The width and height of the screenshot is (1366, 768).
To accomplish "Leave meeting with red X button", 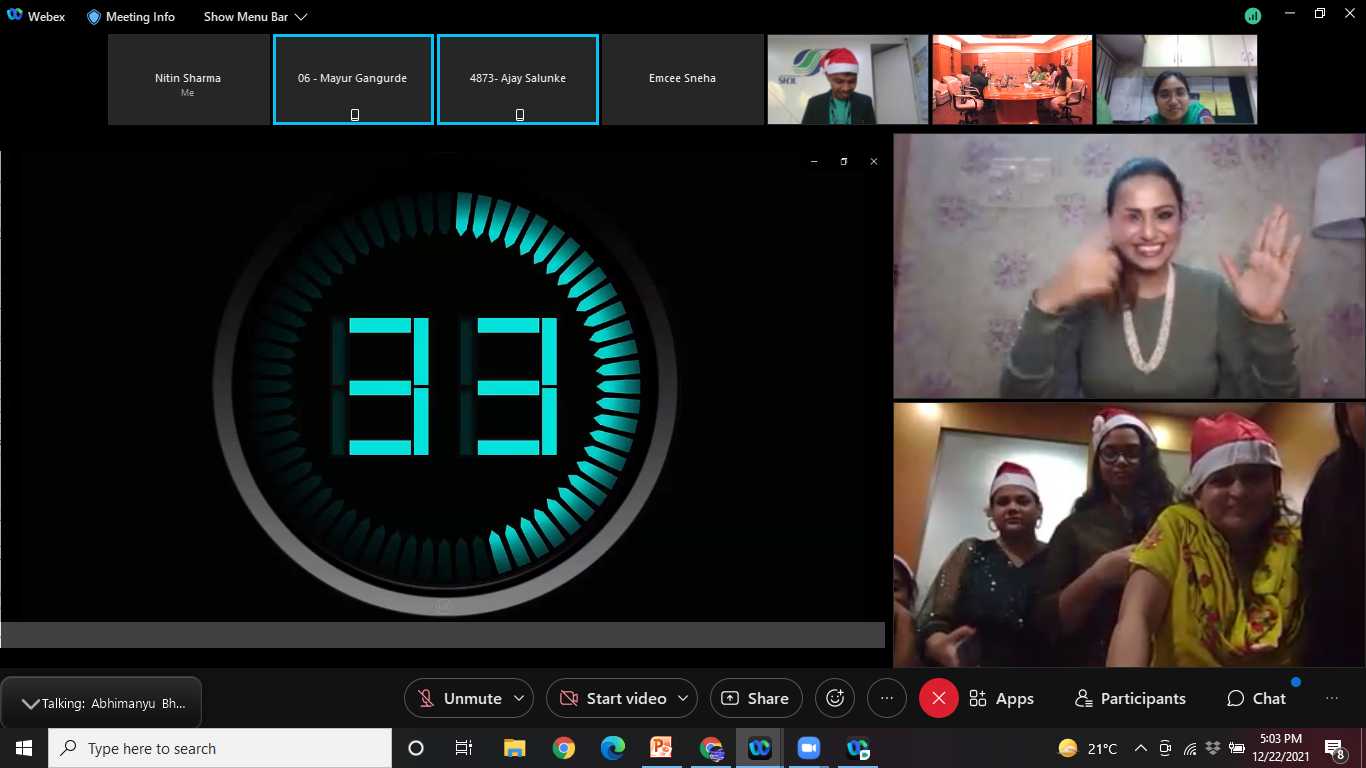I will point(938,698).
